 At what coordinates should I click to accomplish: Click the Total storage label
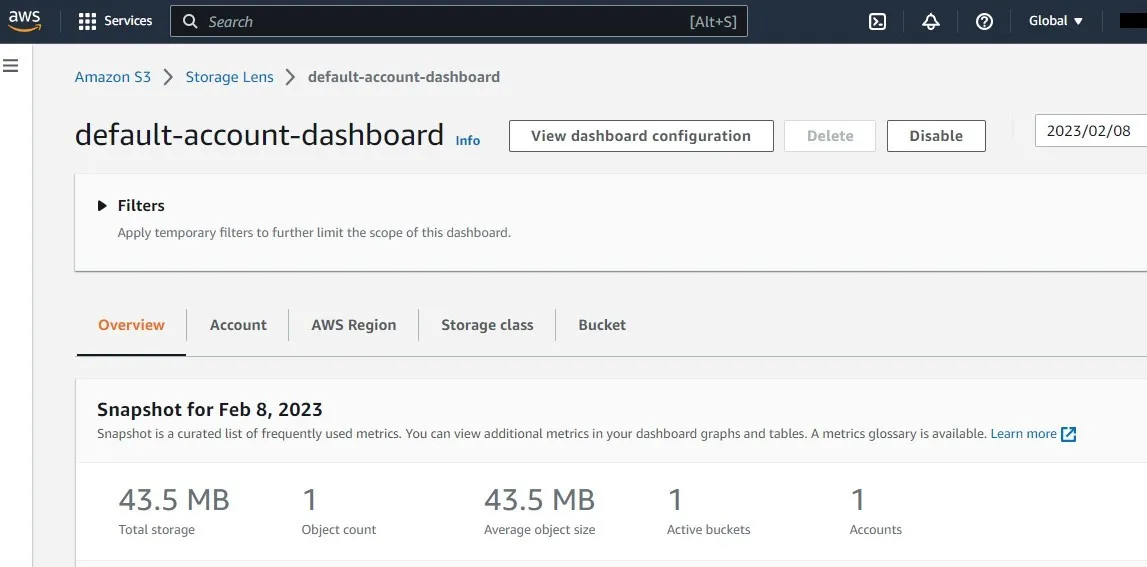click(157, 530)
